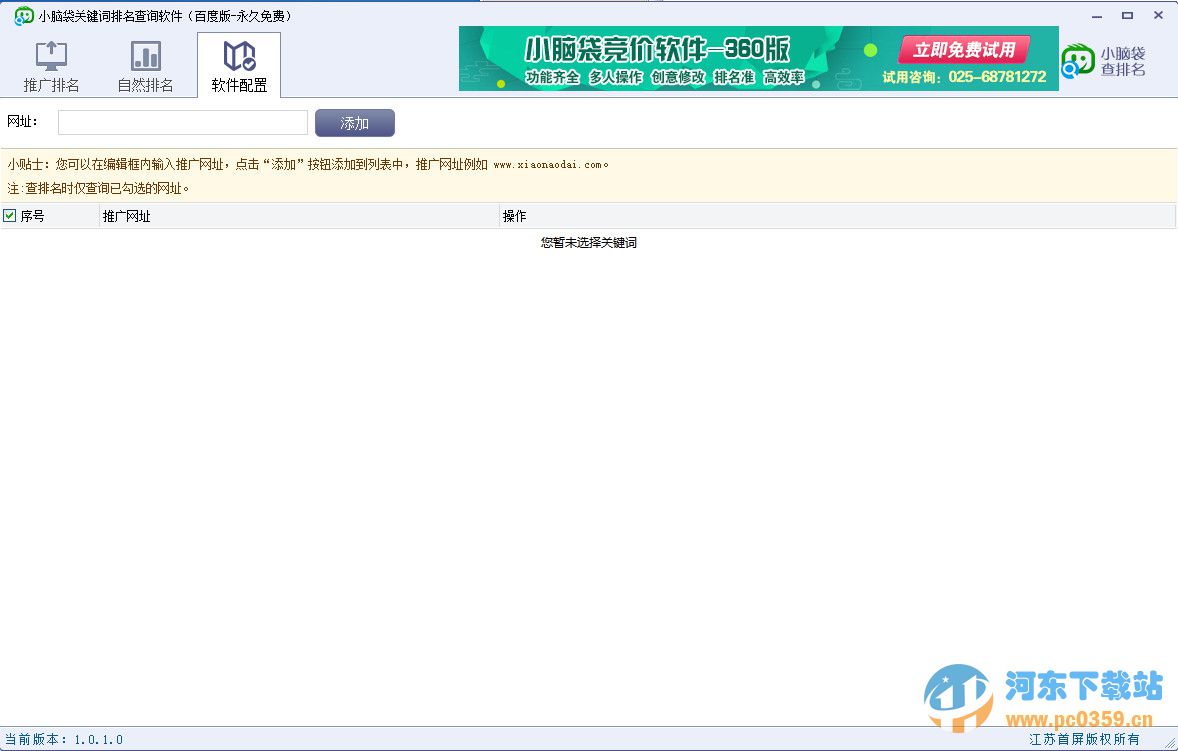Screen dimensions: 1178x751
Task: Open the 软件配置 tab
Action: pos(238,65)
